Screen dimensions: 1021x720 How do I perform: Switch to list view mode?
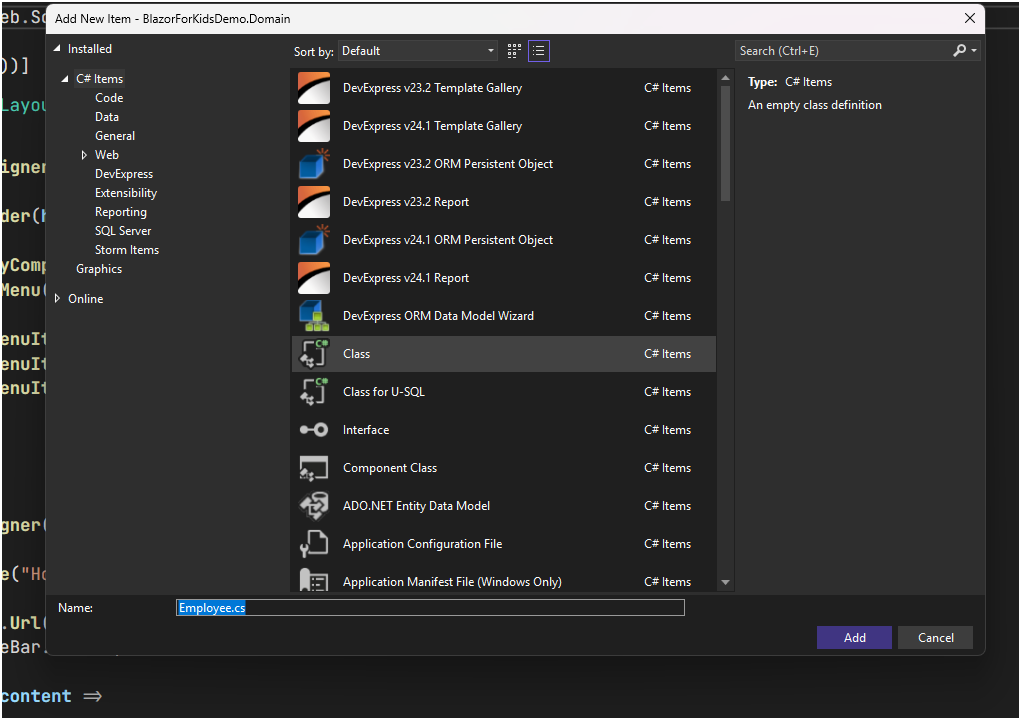coord(538,51)
